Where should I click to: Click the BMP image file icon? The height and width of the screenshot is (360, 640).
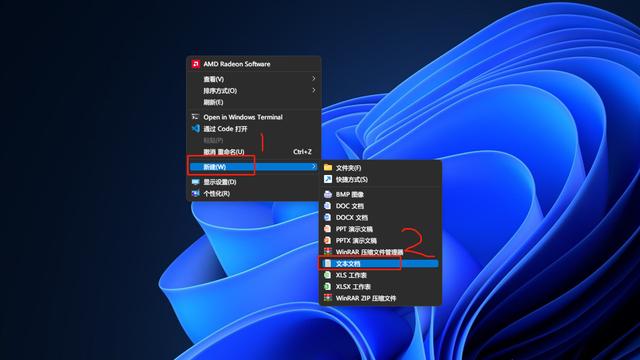pos(328,194)
